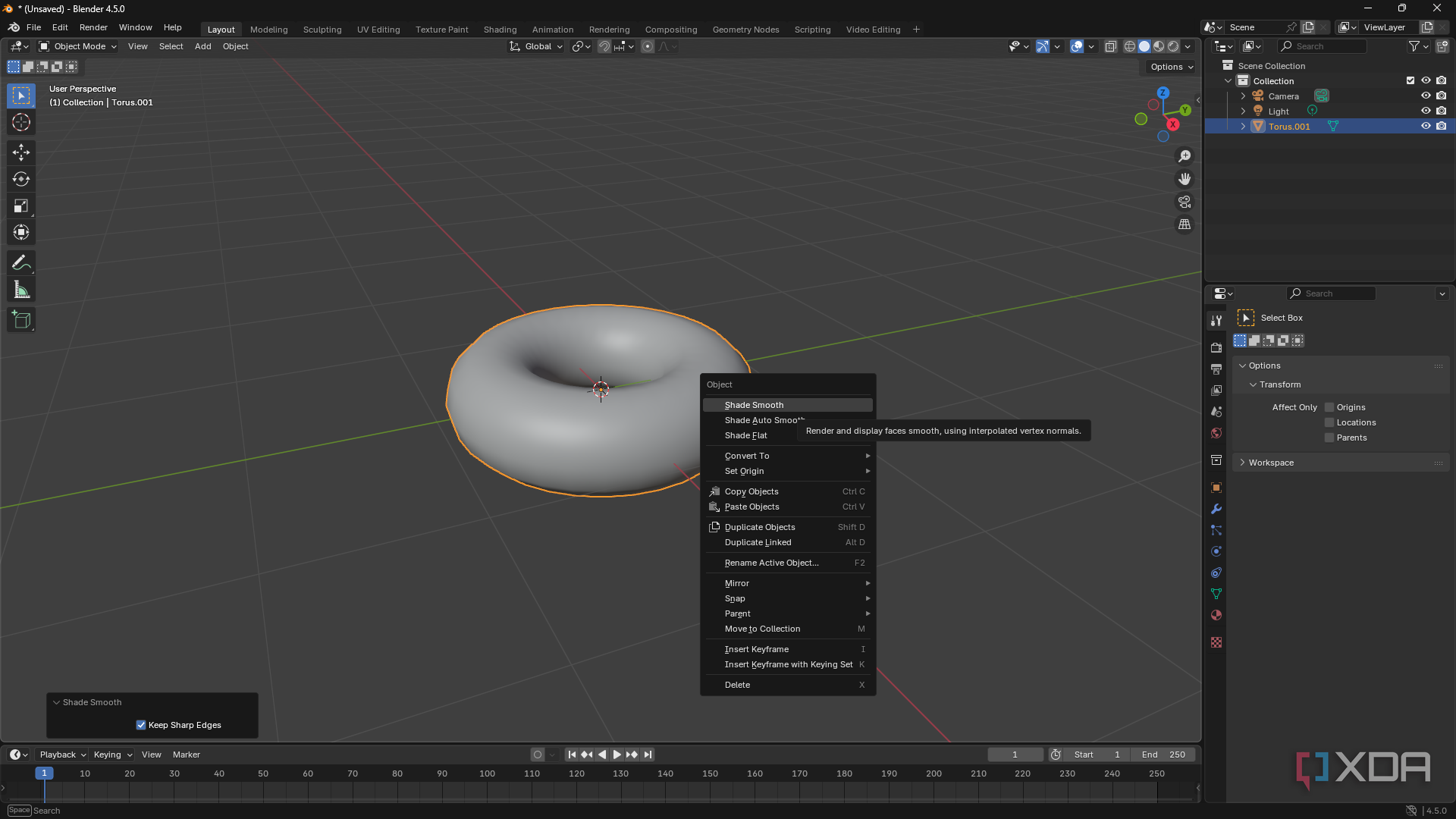Select the Transform tool

[21, 232]
